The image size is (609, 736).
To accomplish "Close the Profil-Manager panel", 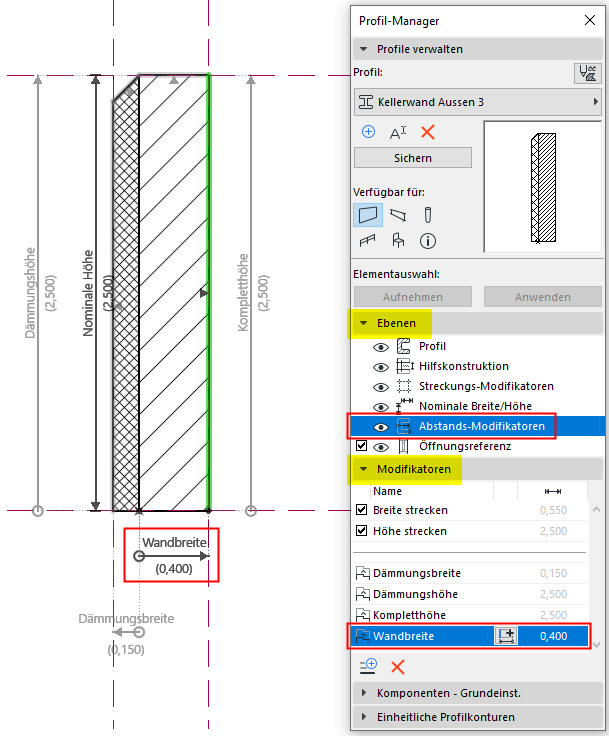I will click(x=590, y=20).
